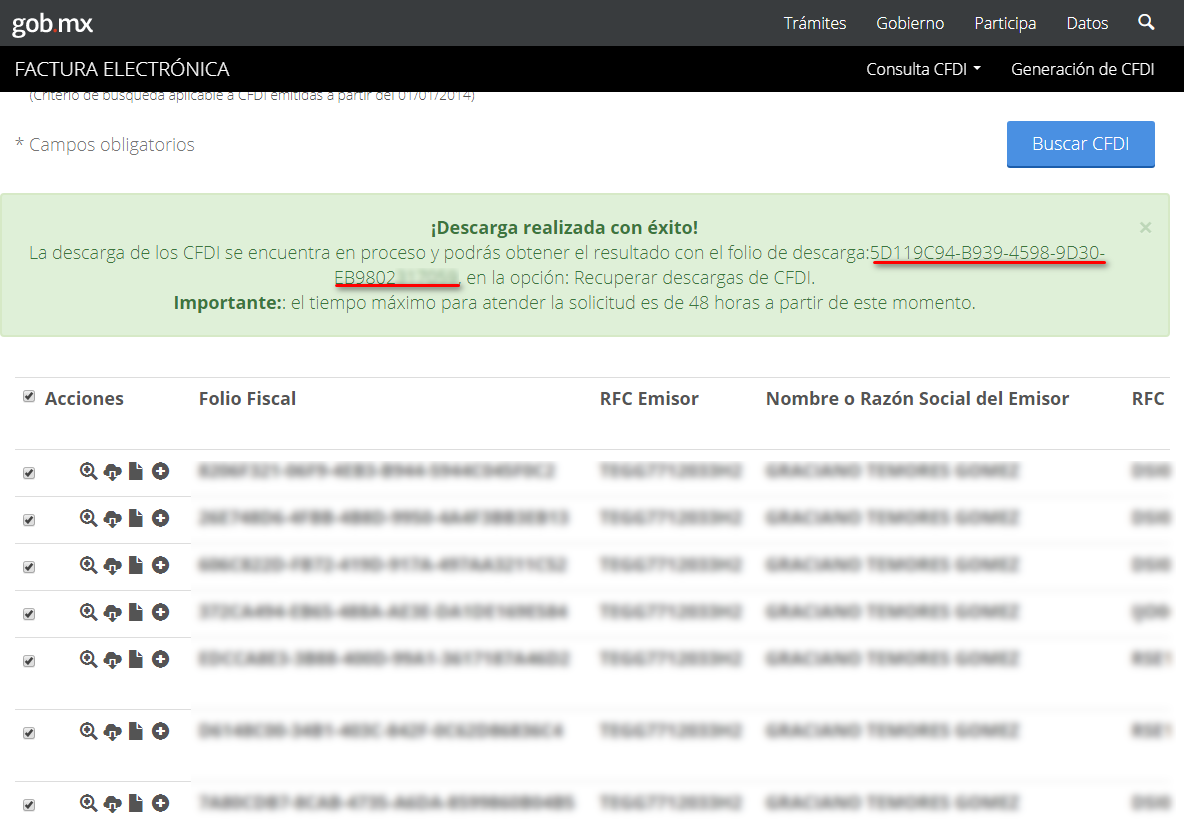
Task: Open the Gobierno navigation link
Action: coord(909,23)
